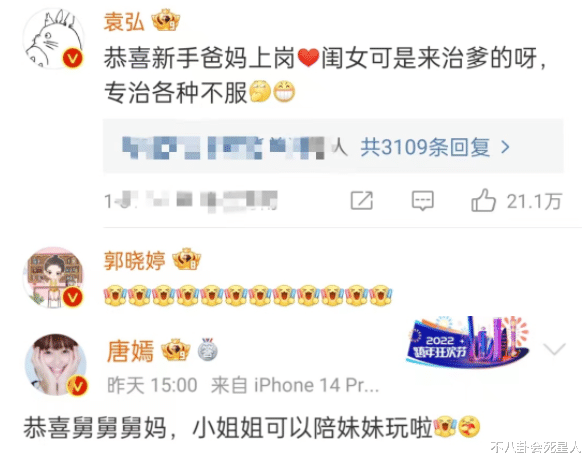Image resolution: width=588 pixels, height=462 pixels.
Task: Expand 共3109条回复 replies link
Action: [x=425, y=147]
